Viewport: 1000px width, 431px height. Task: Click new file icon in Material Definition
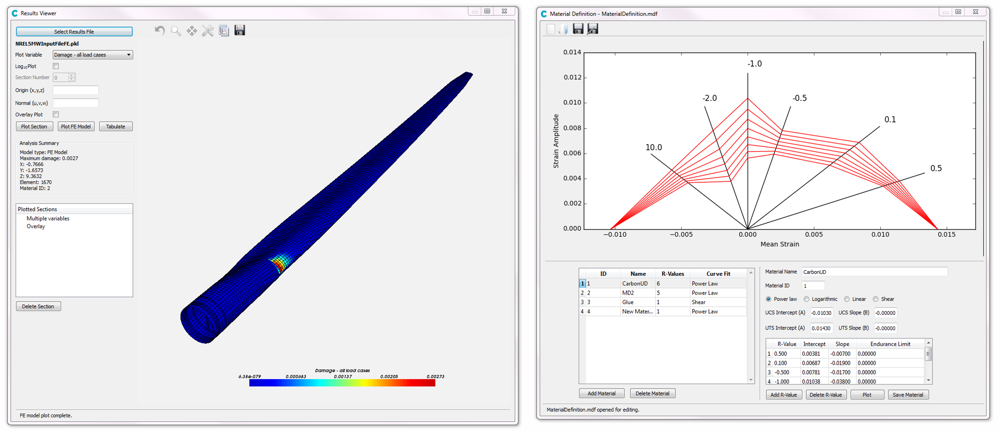pos(551,29)
